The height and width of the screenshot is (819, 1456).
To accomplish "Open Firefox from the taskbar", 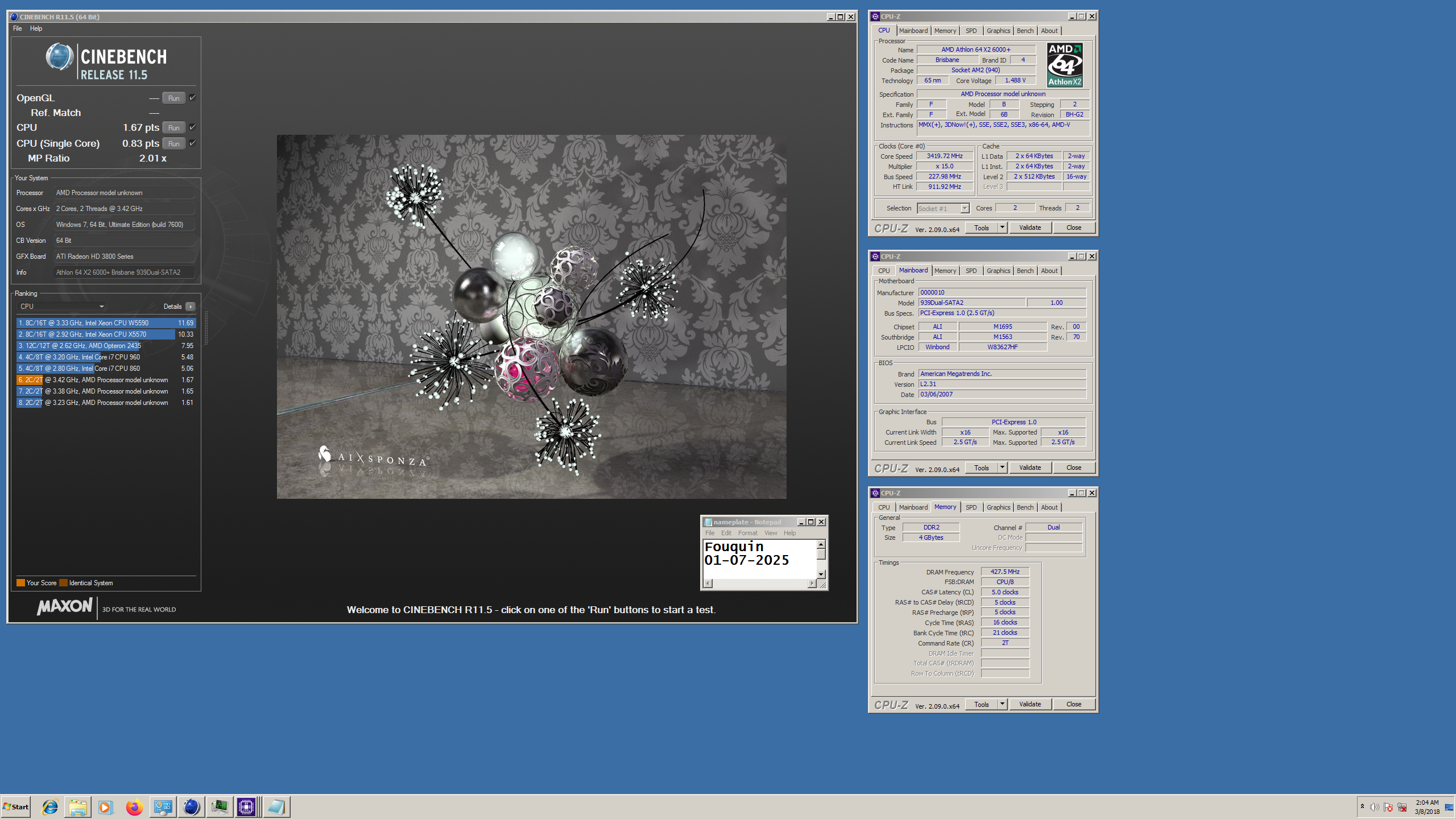I will (134, 806).
